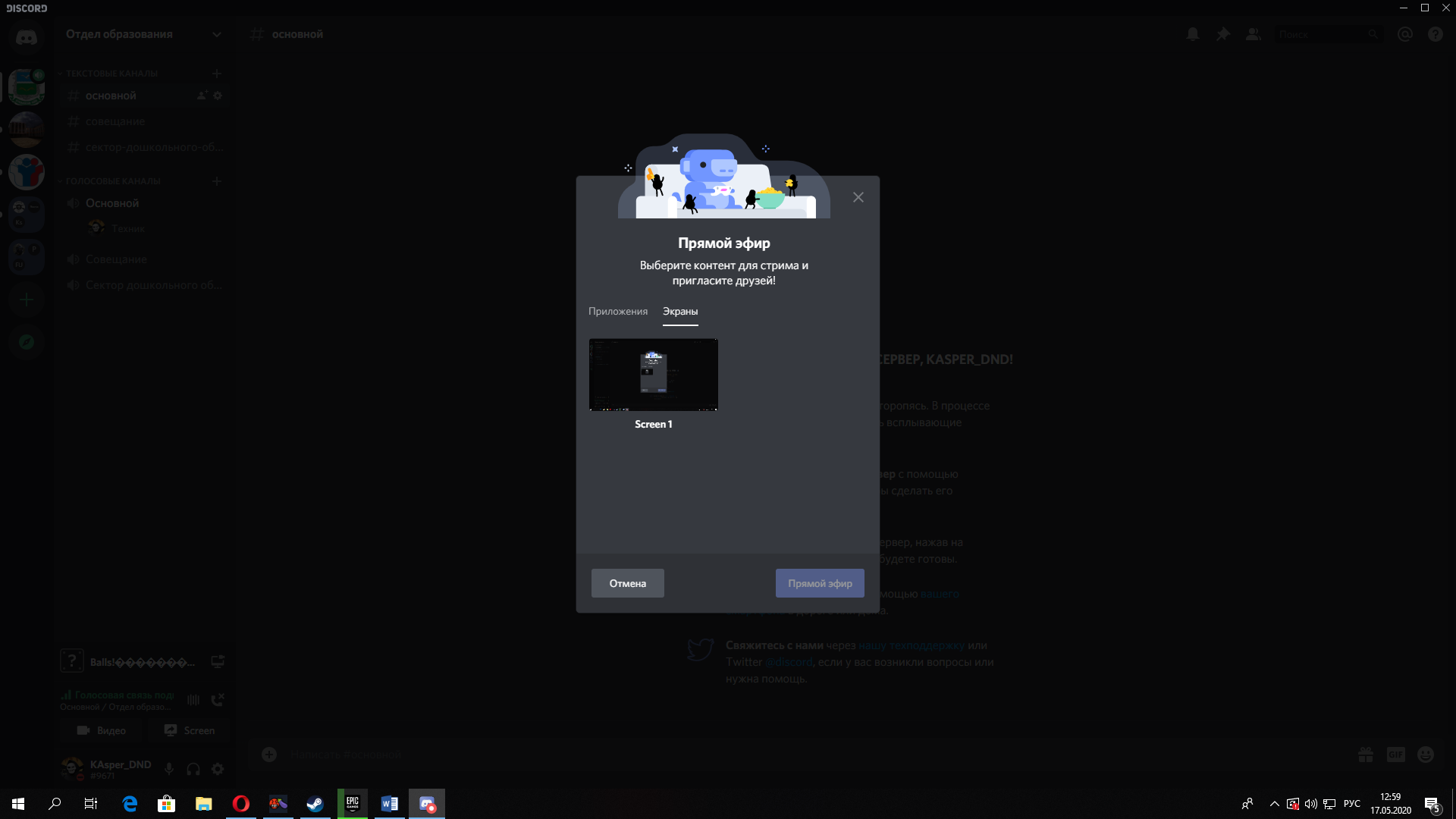Open Discord home via logo icon
Viewport: 1456px width, 819px height.
click(27, 37)
